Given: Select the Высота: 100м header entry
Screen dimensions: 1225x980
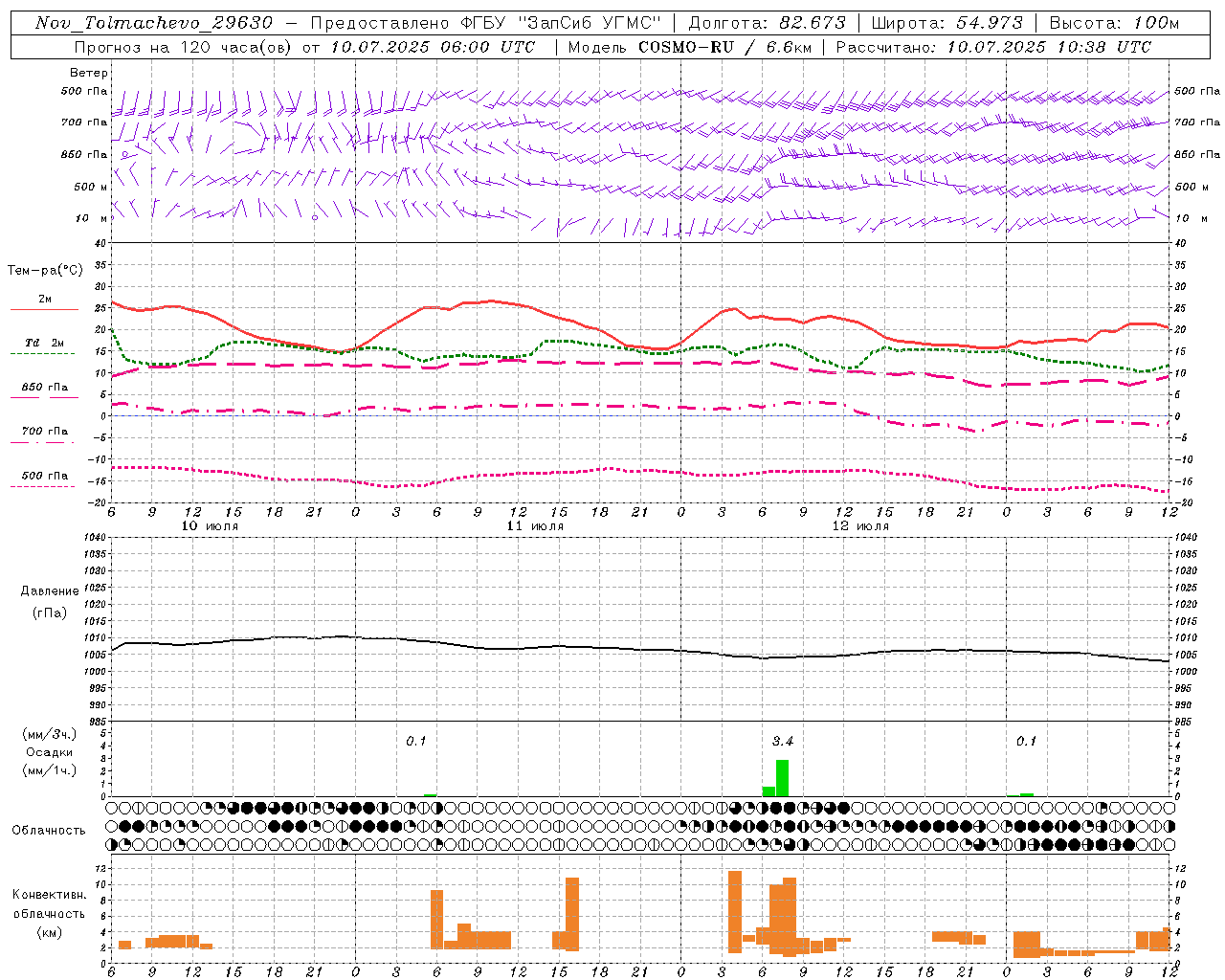Looking at the screenshot, I should tap(1115, 23).
